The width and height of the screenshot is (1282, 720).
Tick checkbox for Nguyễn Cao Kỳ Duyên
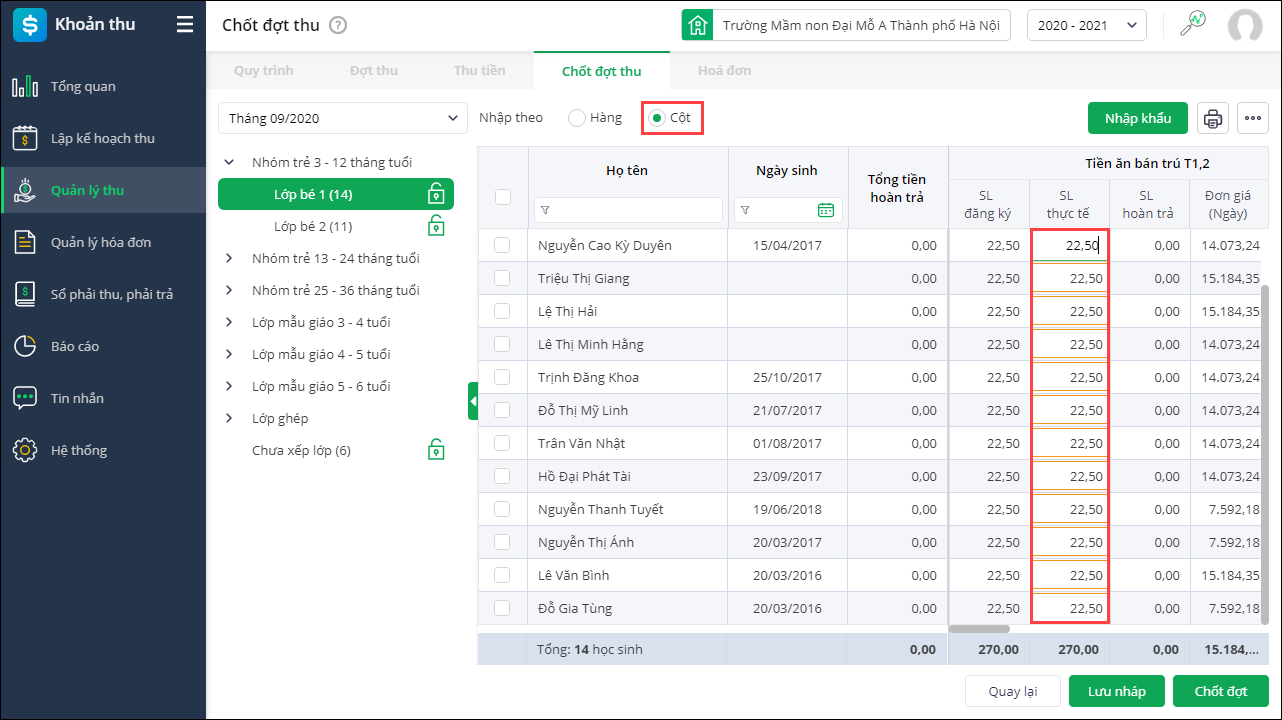click(x=502, y=245)
